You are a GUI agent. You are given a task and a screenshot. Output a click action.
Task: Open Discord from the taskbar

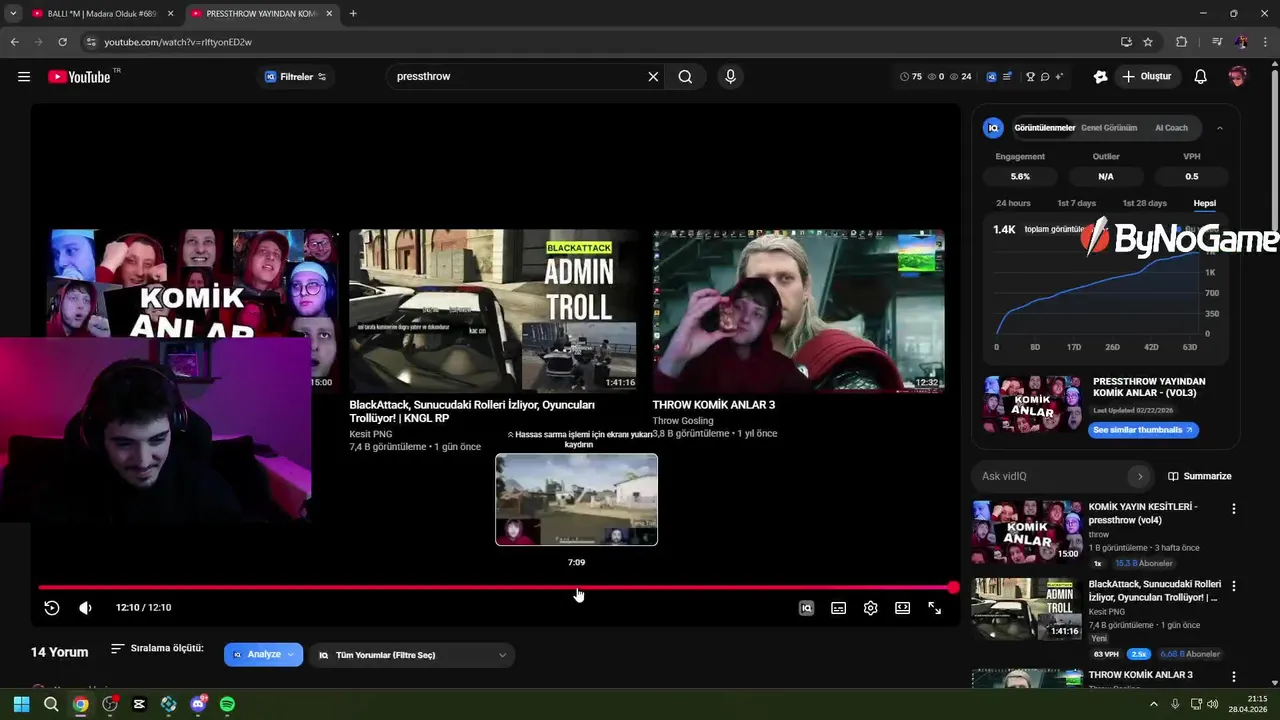coord(198,704)
